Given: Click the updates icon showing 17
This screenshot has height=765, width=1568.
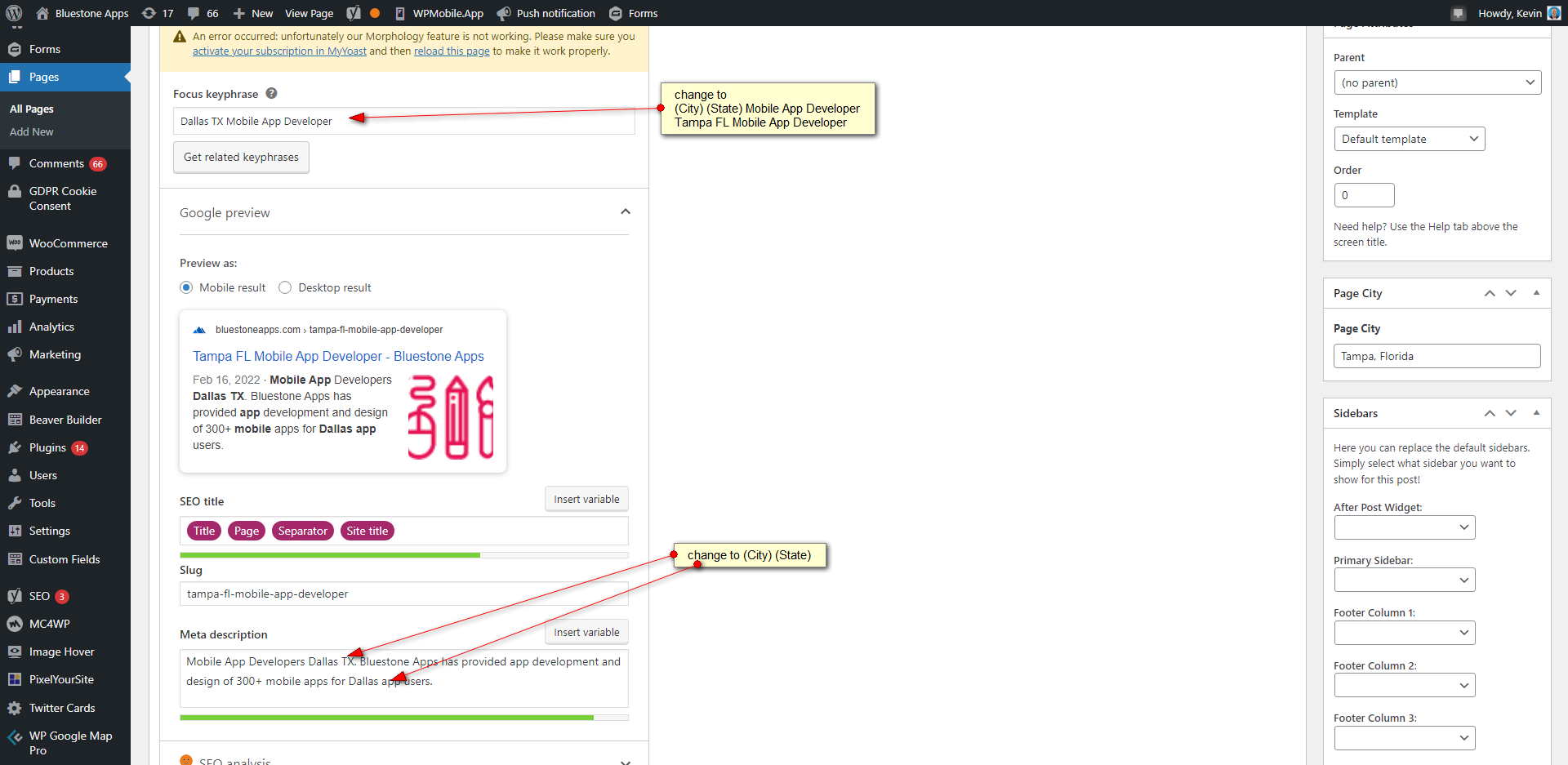Looking at the screenshot, I should [149, 13].
